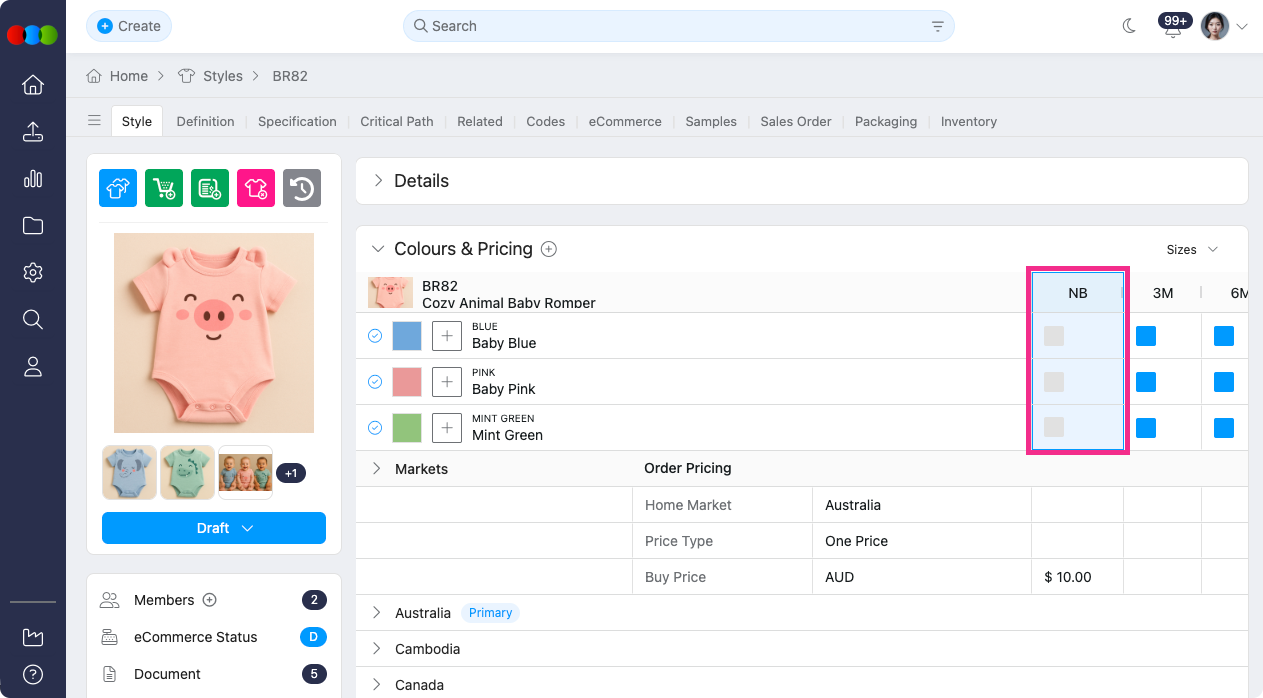Select the green romper thumbnail image
This screenshot has height=698, width=1263.
tap(187, 472)
